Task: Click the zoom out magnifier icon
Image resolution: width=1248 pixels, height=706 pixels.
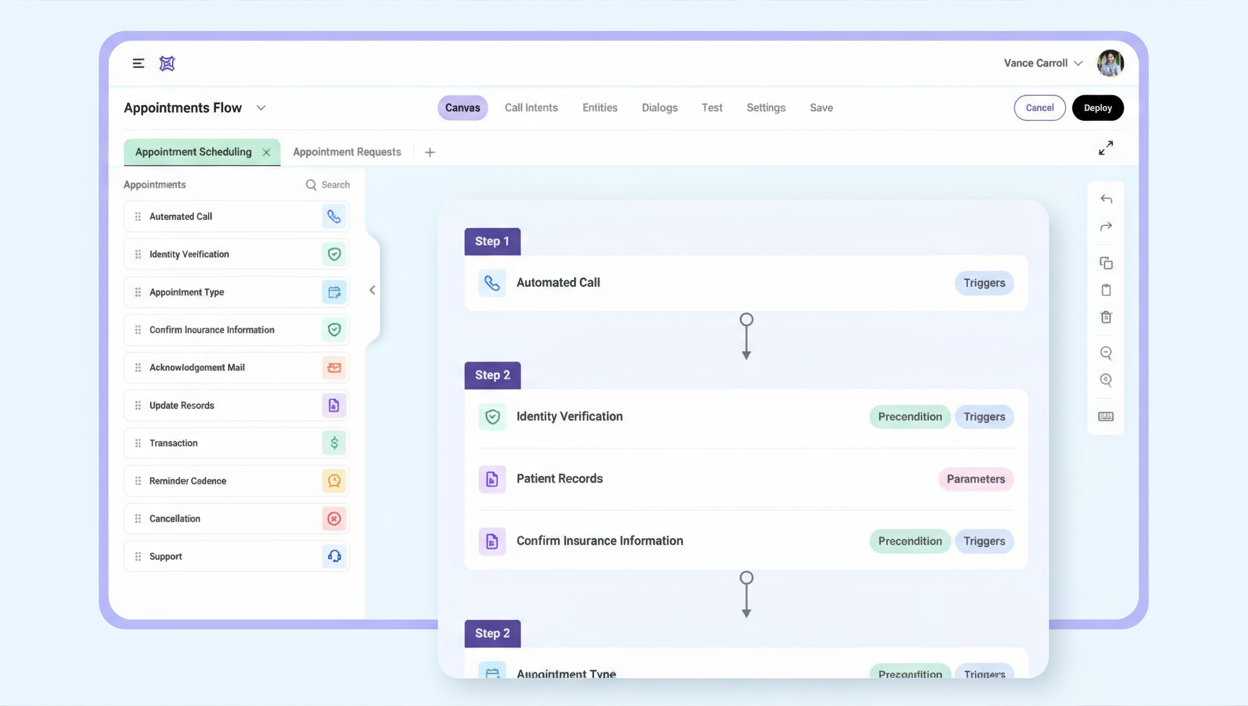Action: coord(1106,353)
